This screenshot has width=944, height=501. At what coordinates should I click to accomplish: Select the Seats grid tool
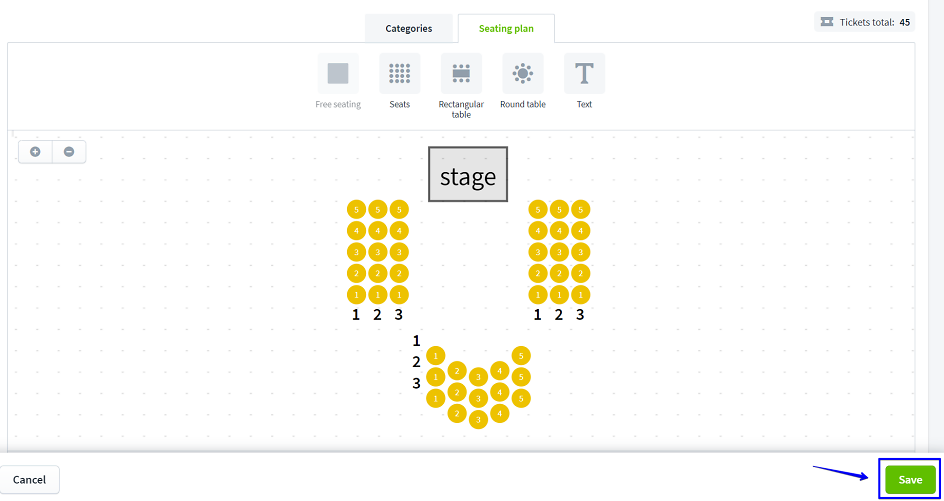(x=400, y=74)
